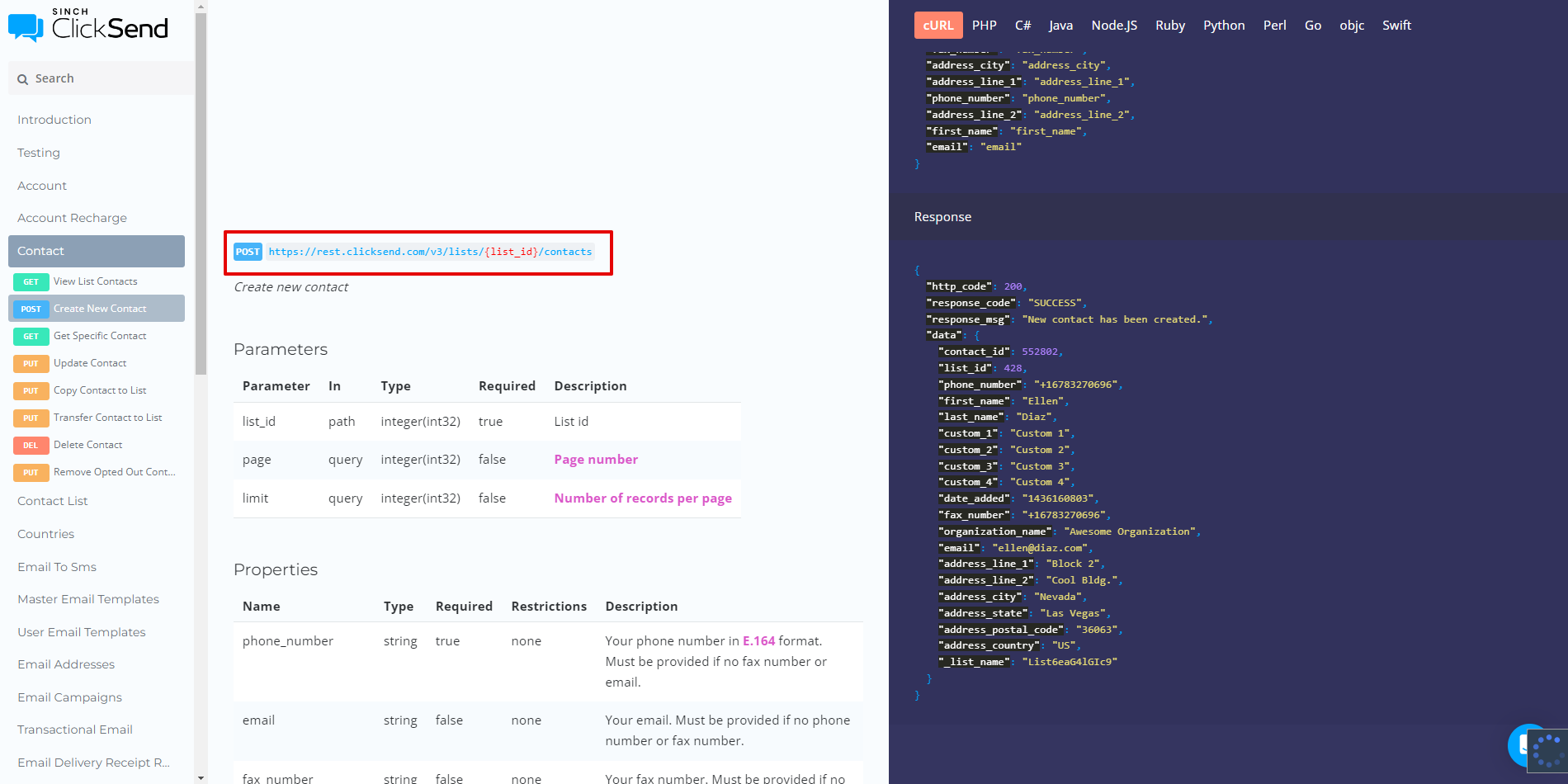This screenshot has width=1568, height=784.
Task: Click the search magnifier icon
Action: [23, 79]
